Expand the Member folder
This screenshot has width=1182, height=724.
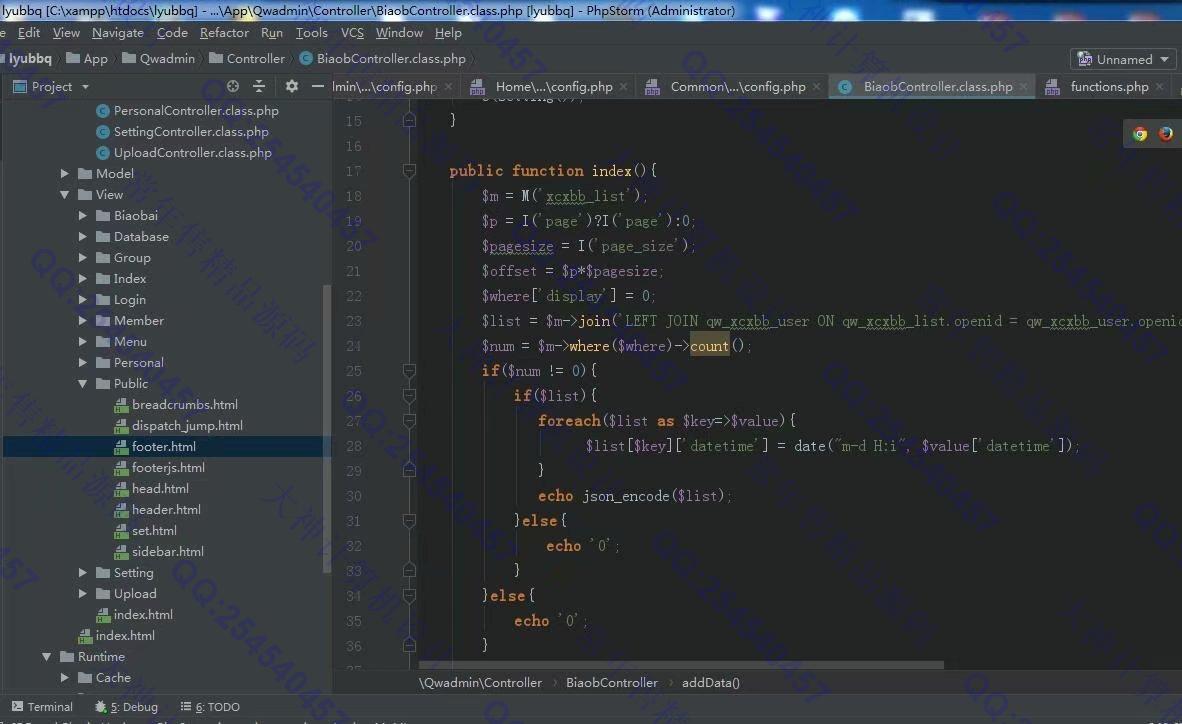pos(83,321)
